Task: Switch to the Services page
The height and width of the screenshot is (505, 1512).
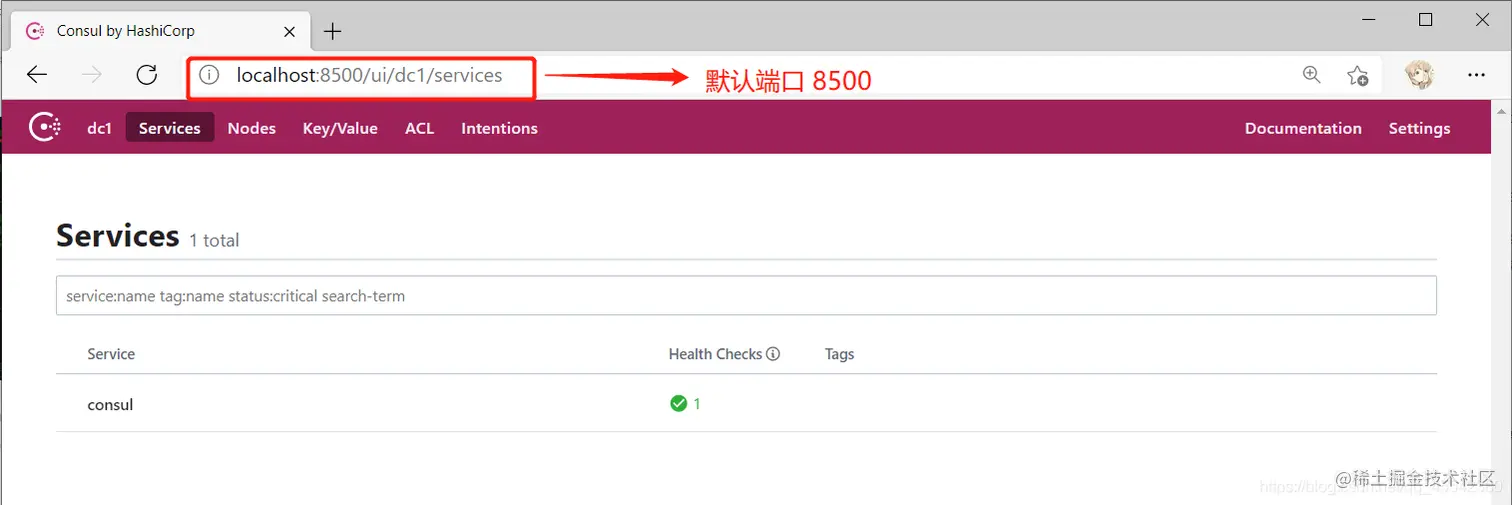Action: tap(170, 128)
